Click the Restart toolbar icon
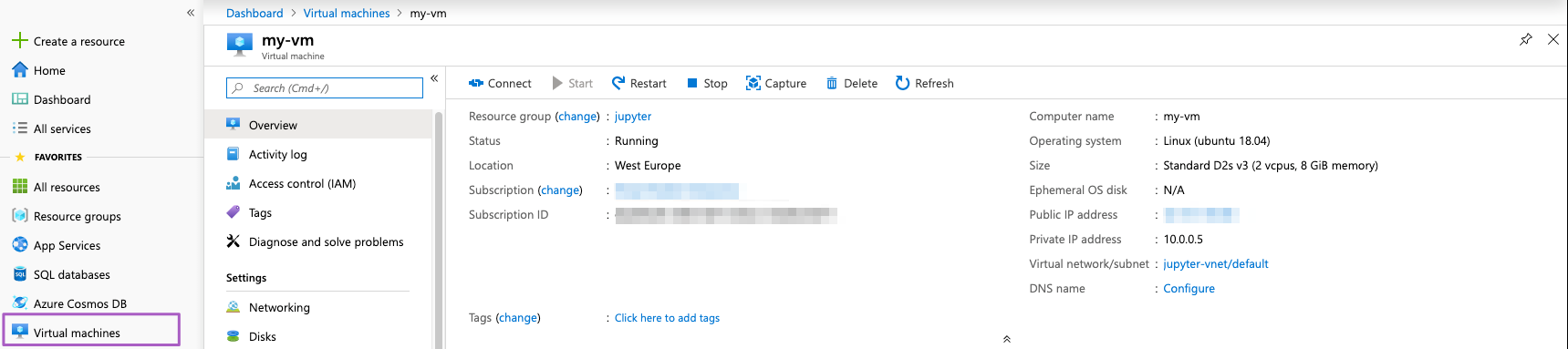Viewport: 1568px width, 349px height. [x=618, y=83]
